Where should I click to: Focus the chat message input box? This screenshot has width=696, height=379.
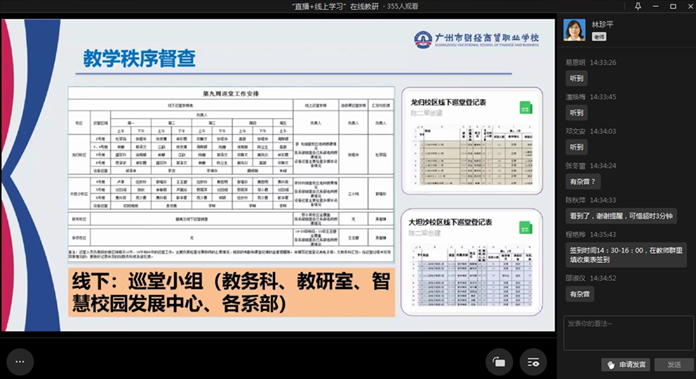point(628,333)
